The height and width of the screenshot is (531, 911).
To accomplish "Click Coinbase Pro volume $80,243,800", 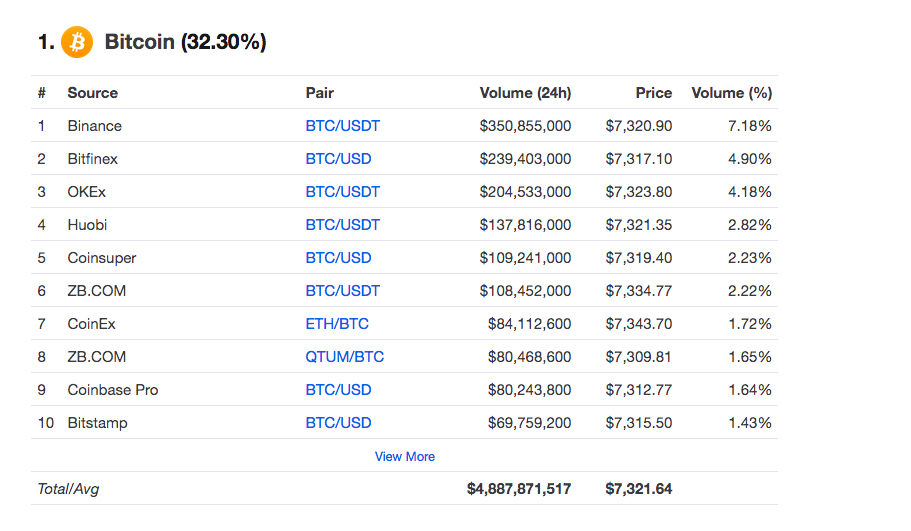I will 529,390.
